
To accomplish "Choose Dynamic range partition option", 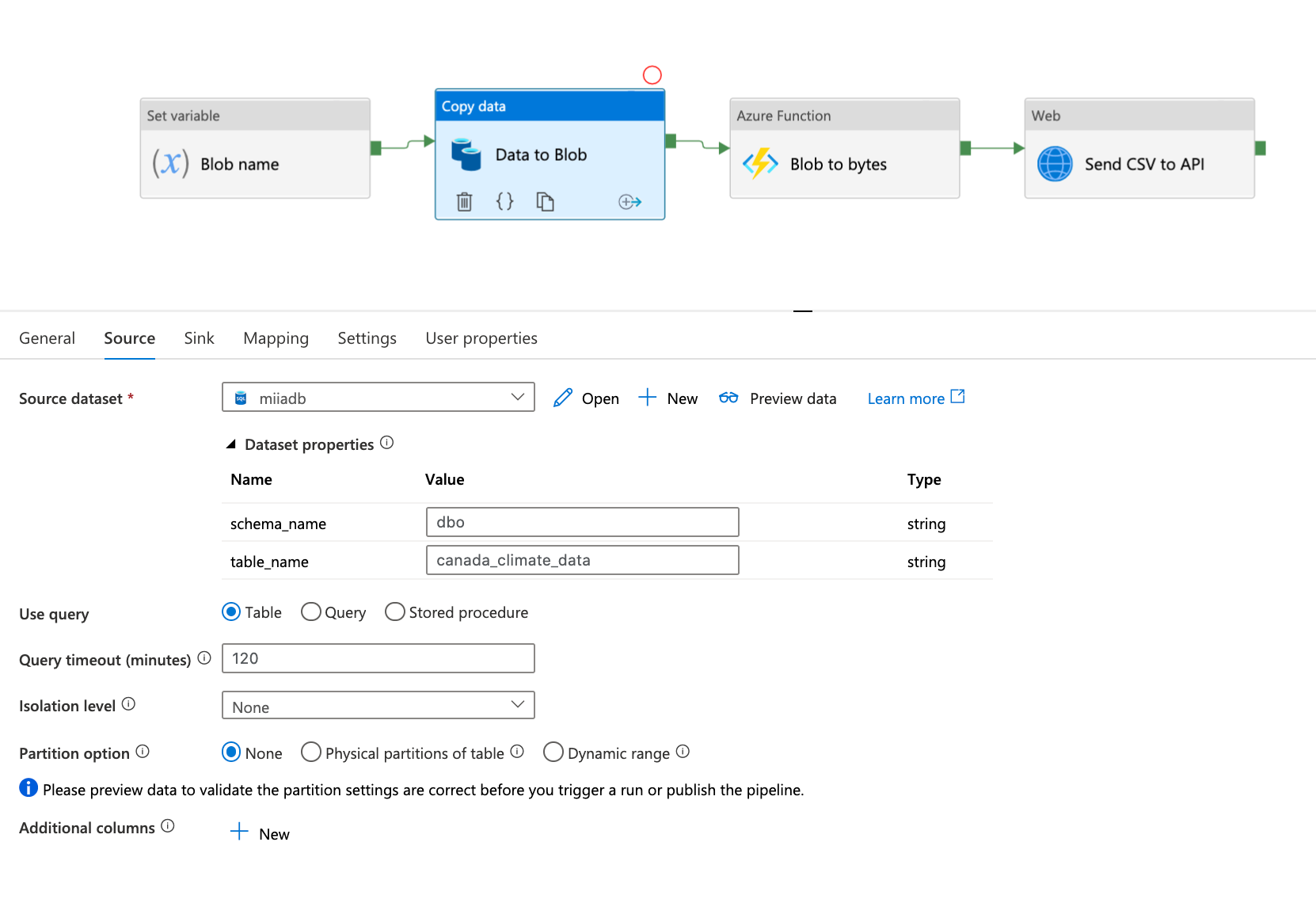I will pyautogui.click(x=553, y=752).
